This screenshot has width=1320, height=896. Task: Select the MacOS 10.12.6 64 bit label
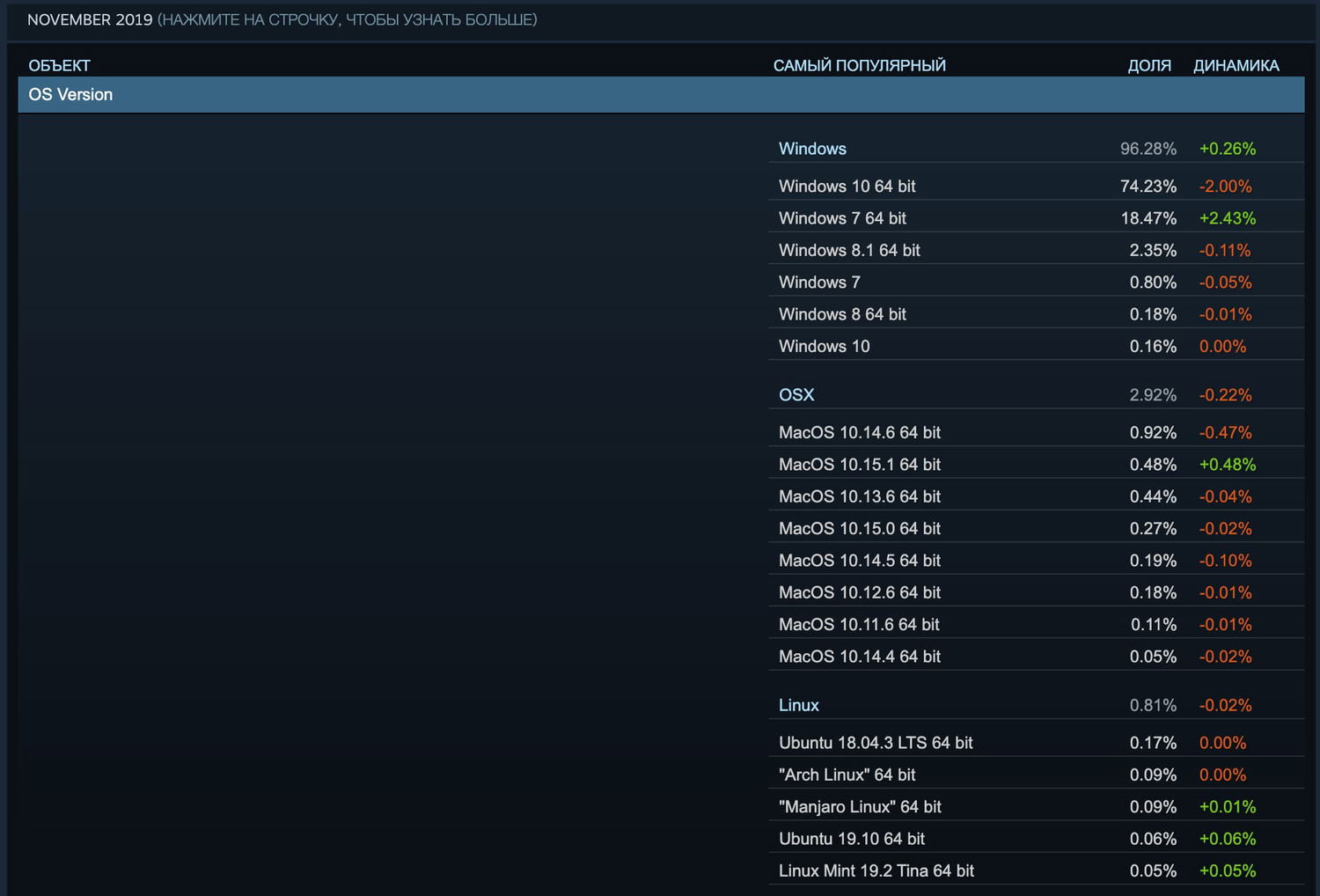click(860, 593)
